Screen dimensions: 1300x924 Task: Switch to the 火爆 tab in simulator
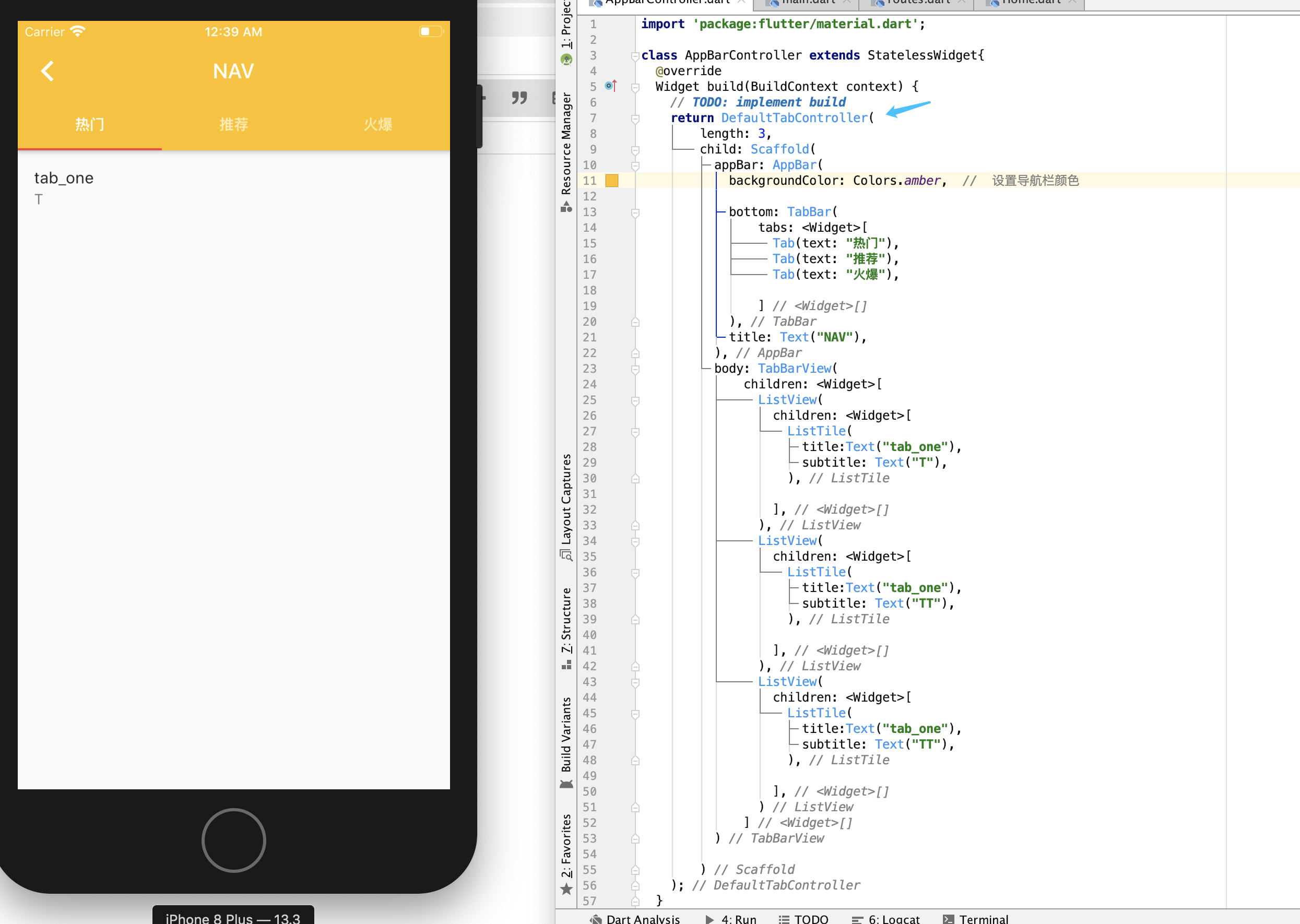click(378, 124)
